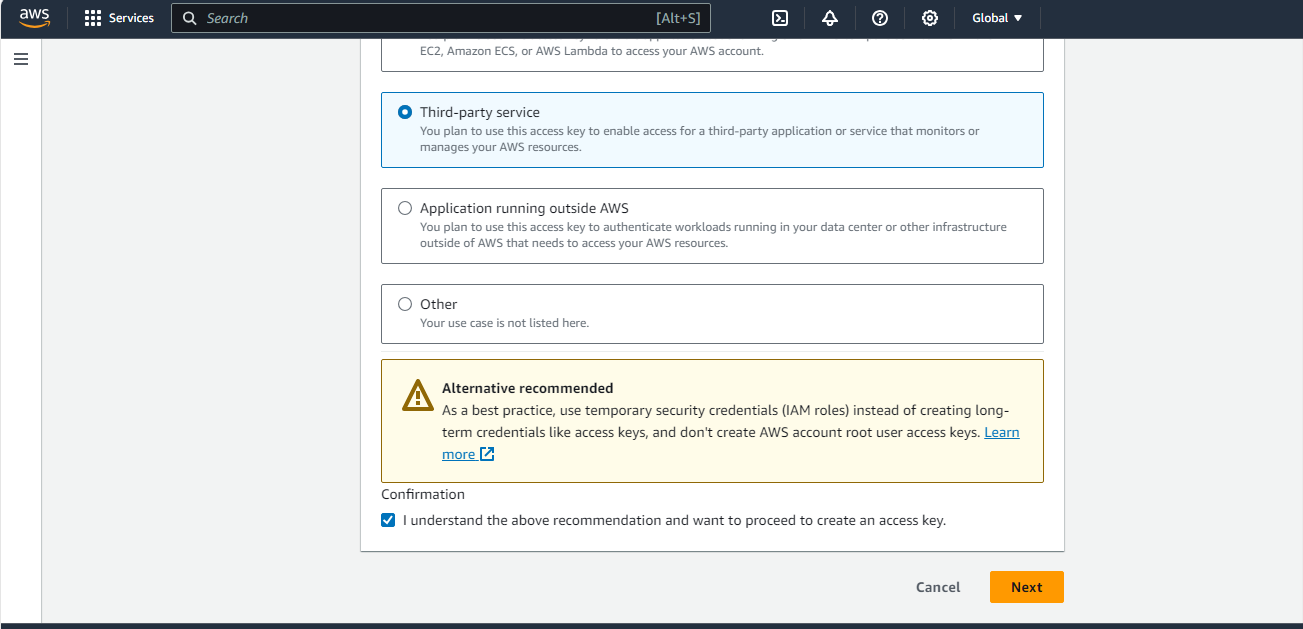Select Application running outside AWS option

(405, 208)
